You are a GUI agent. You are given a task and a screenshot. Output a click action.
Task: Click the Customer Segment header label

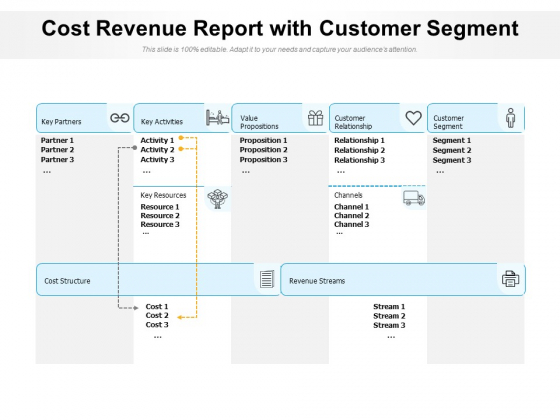448,122
